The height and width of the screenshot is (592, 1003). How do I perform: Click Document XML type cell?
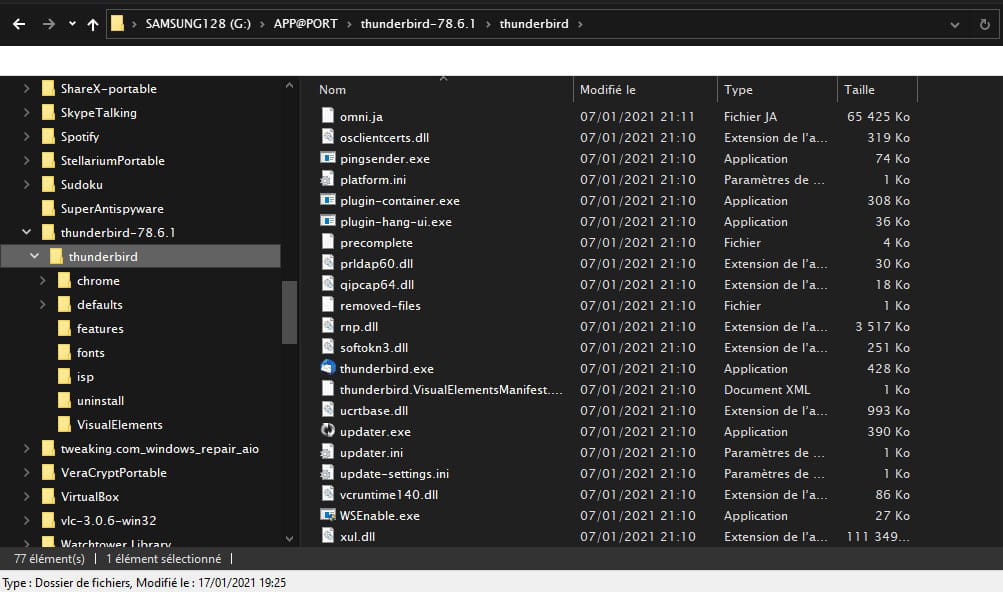tap(766, 389)
